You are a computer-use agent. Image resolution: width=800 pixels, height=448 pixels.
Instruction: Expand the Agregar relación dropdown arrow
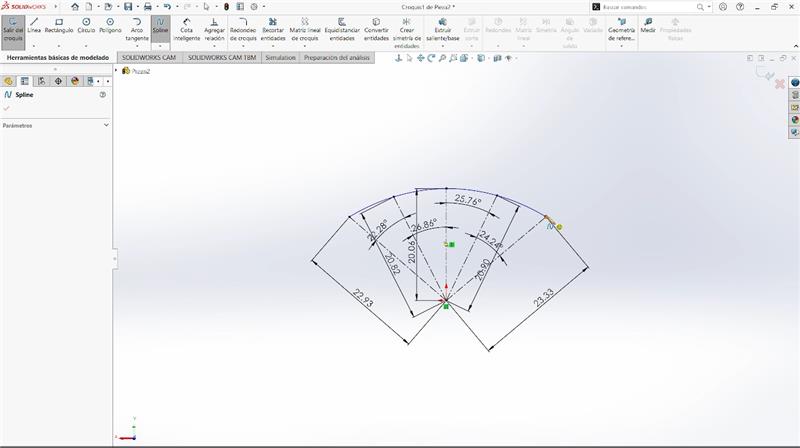(214, 46)
